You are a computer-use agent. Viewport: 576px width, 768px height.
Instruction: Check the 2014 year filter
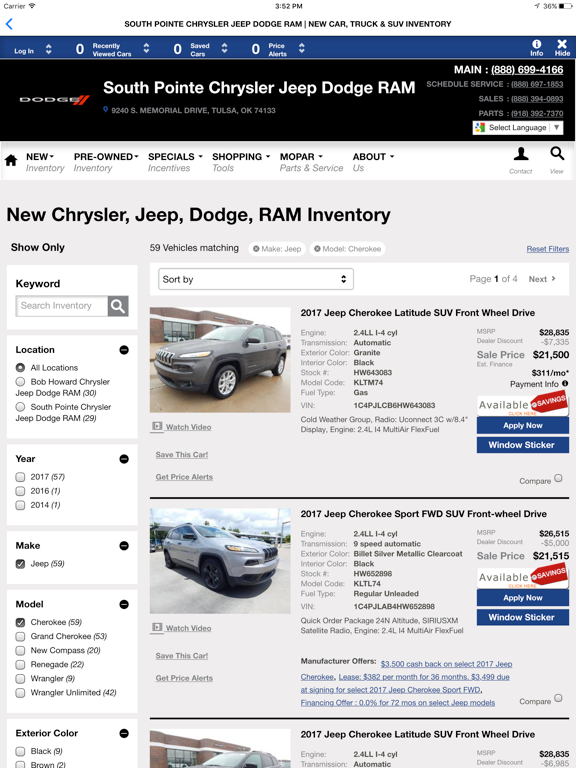(20, 505)
